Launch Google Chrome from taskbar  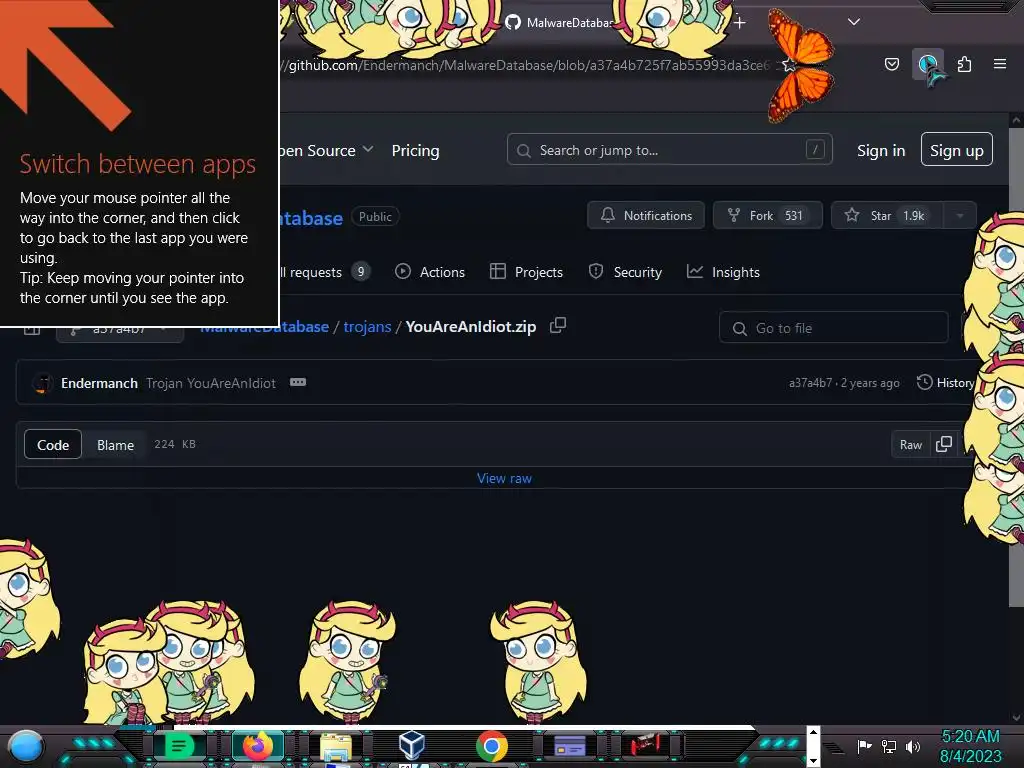[x=492, y=746]
